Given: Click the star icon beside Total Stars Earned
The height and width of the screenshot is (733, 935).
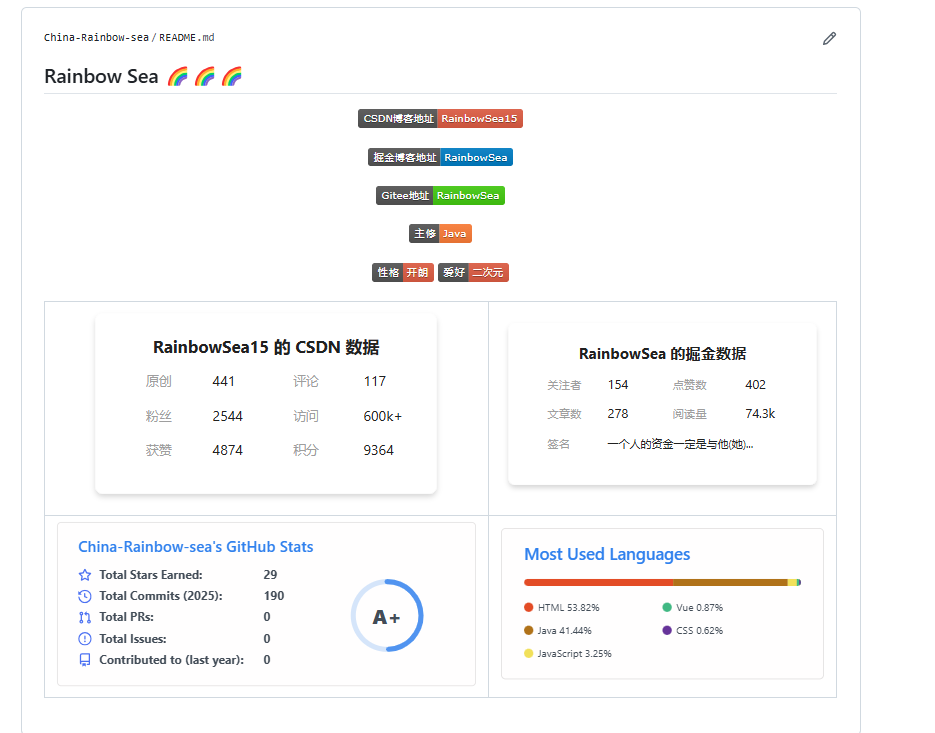Looking at the screenshot, I should click(85, 575).
